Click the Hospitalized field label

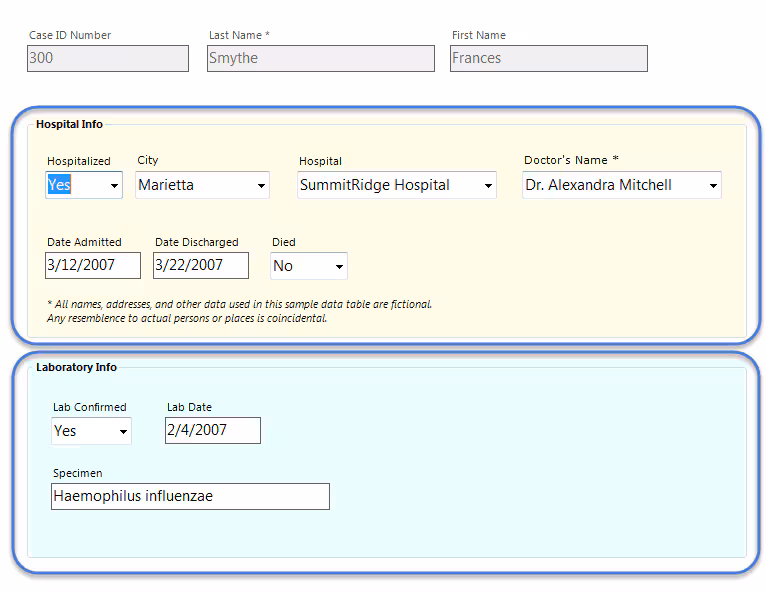78,161
